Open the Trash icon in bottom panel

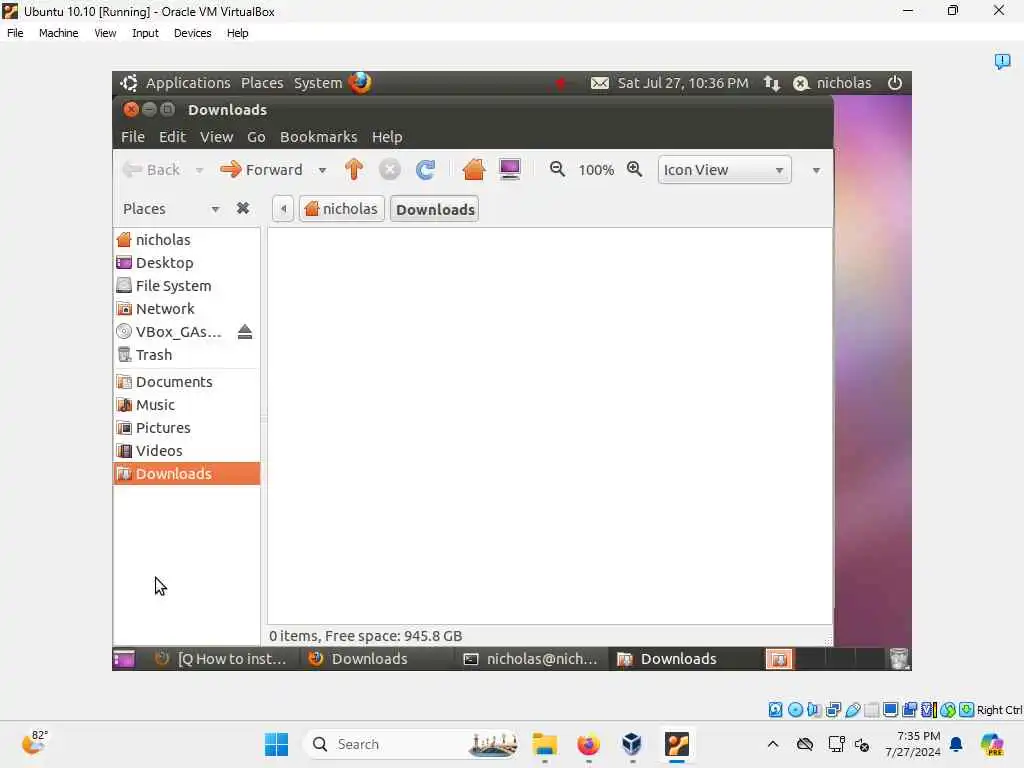(899, 659)
